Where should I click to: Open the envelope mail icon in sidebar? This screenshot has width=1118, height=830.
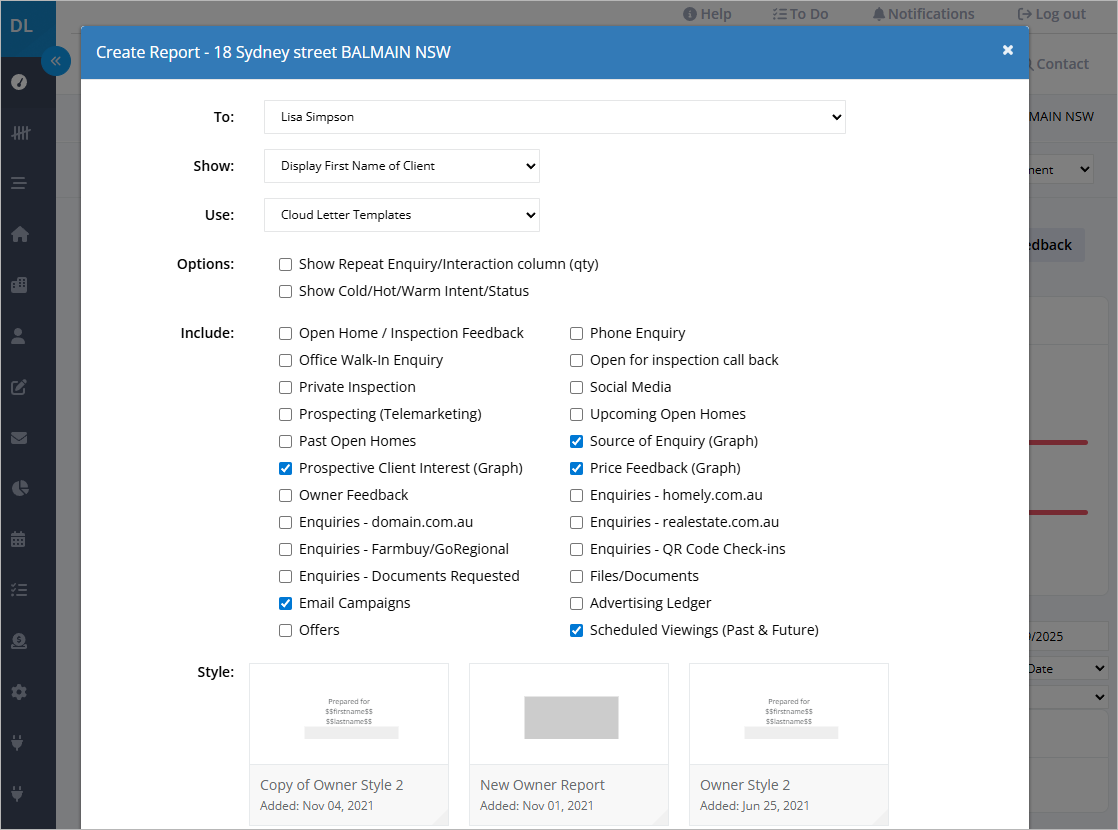[x=19, y=438]
